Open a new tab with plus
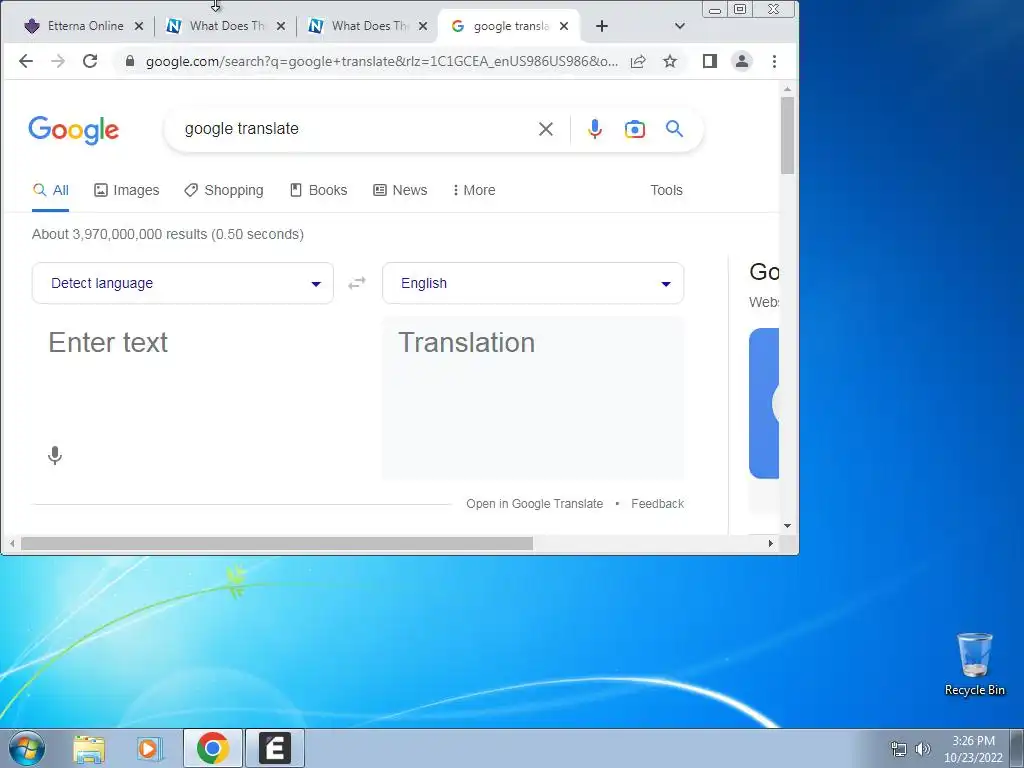The width and height of the screenshot is (1024, 768). [602, 26]
